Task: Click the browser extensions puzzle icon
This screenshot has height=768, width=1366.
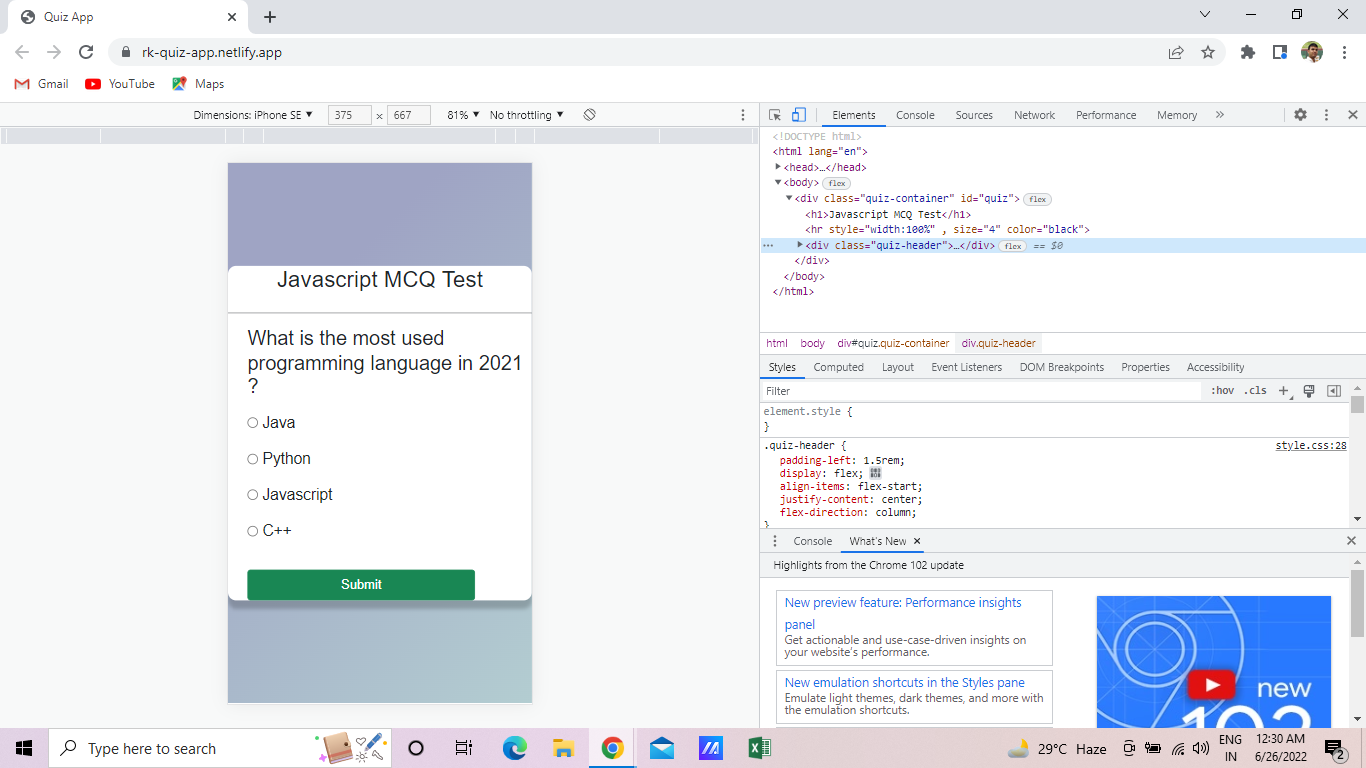Action: 1248,51
